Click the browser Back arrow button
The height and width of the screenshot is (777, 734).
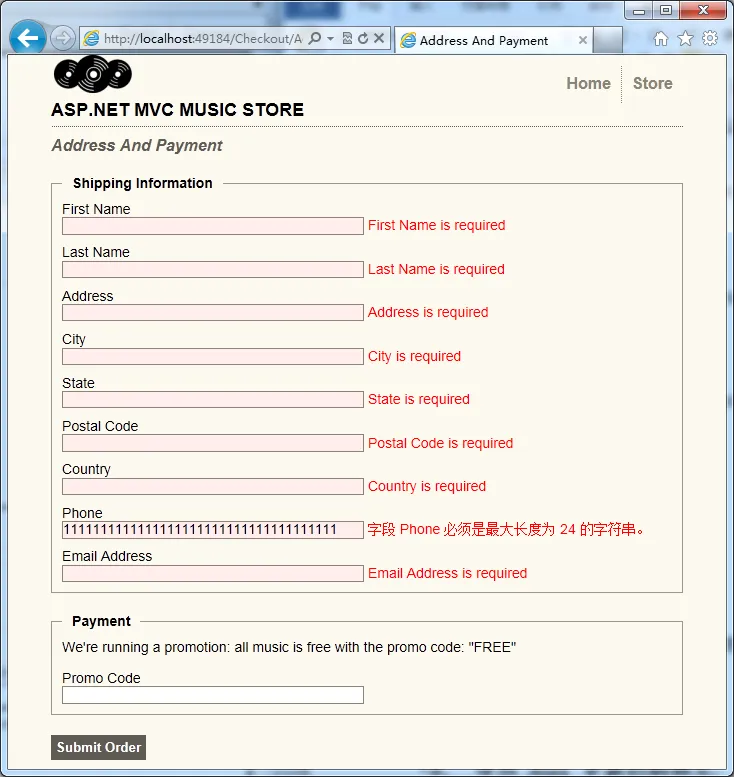(x=27, y=38)
